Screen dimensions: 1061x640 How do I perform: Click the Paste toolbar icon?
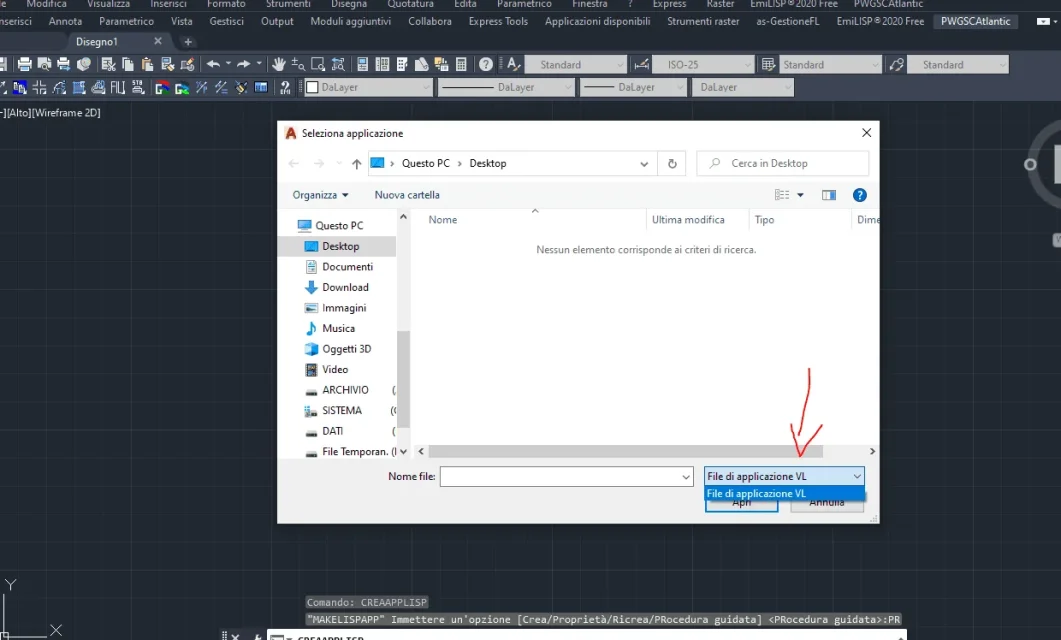(x=148, y=64)
